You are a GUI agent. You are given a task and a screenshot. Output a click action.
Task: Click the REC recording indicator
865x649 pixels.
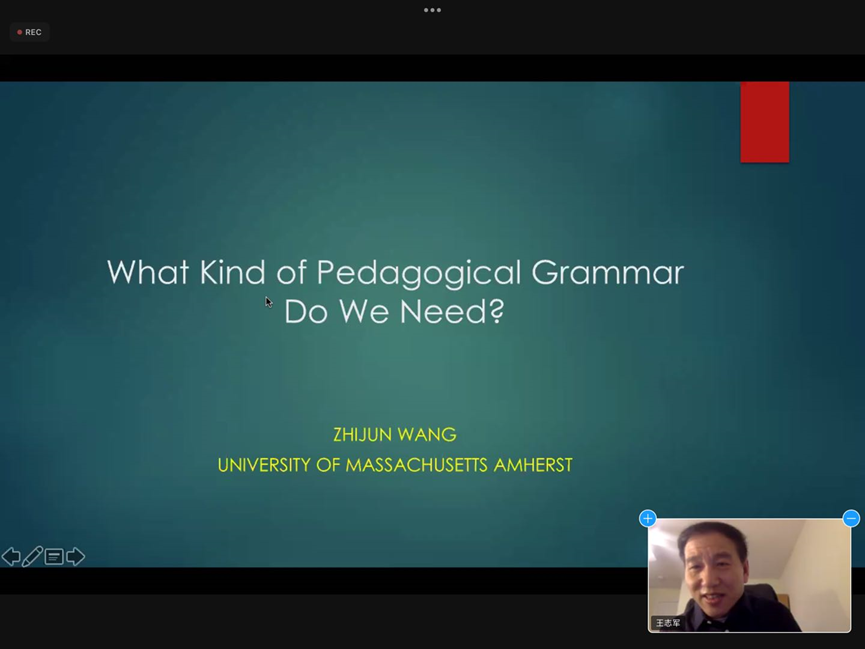pyautogui.click(x=30, y=32)
